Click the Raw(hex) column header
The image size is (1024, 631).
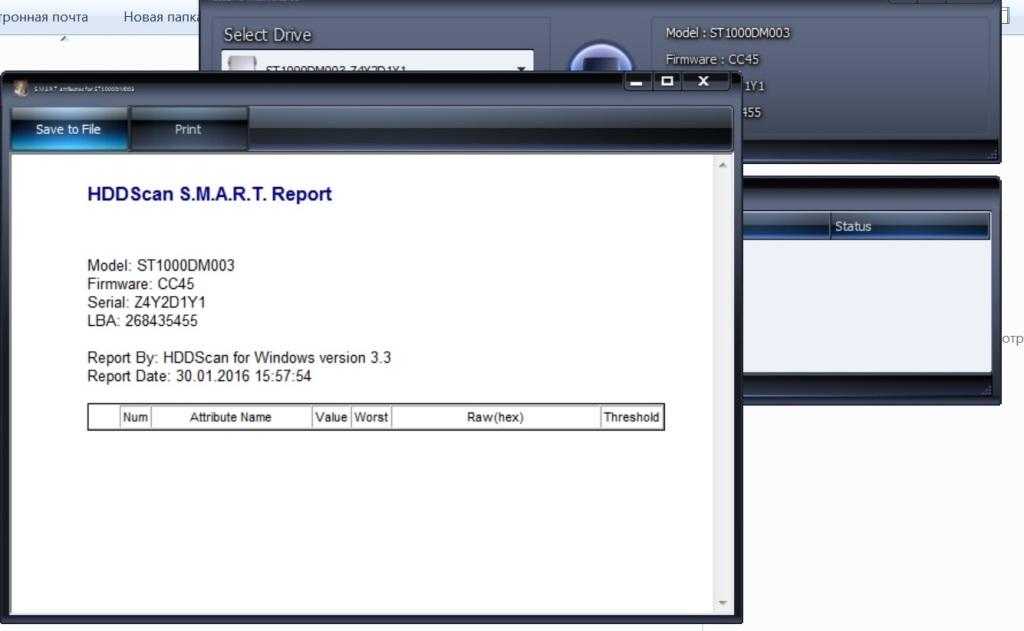tap(495, 417)
